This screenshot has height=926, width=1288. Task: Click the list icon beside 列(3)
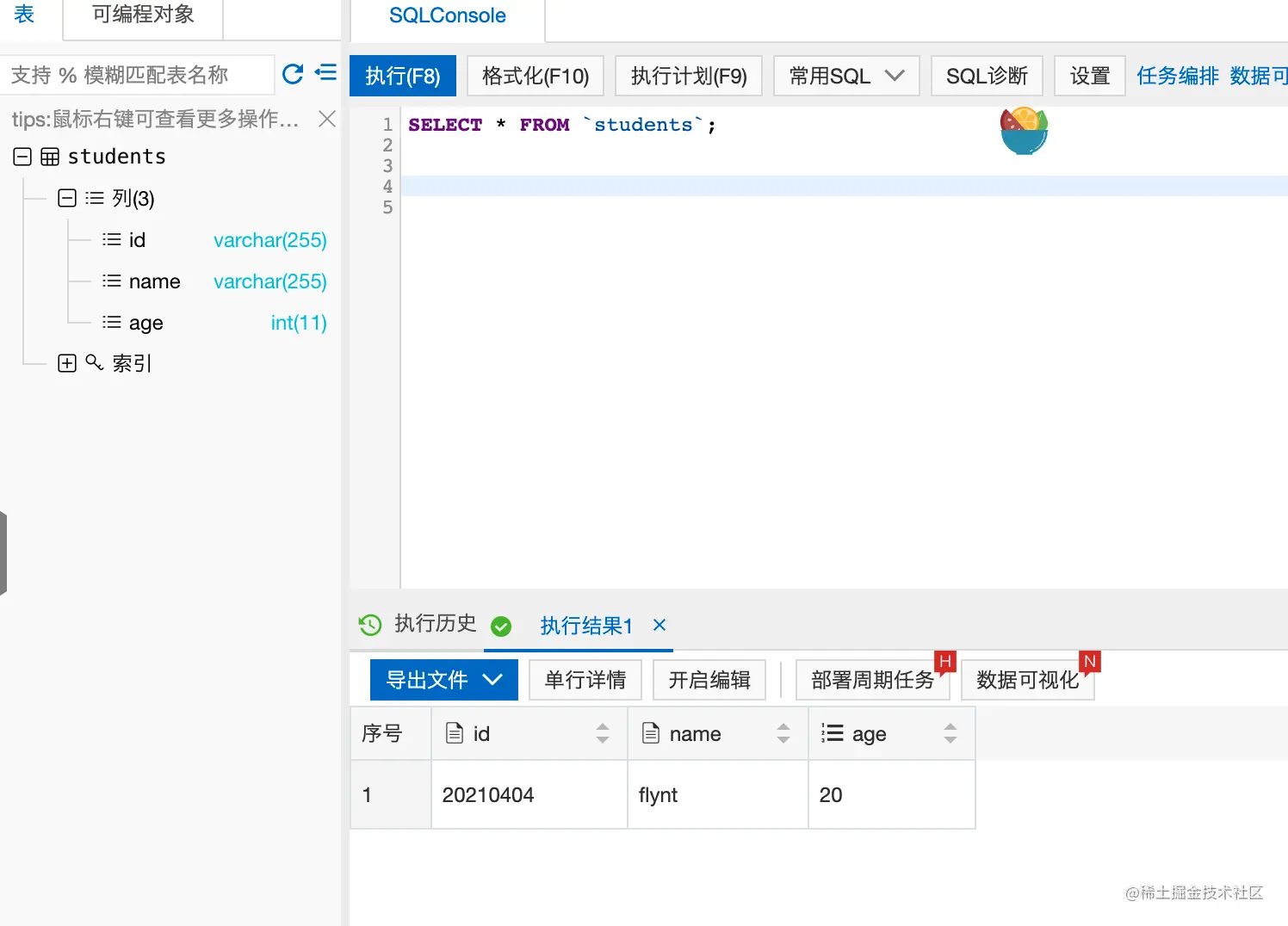[95, 198]
